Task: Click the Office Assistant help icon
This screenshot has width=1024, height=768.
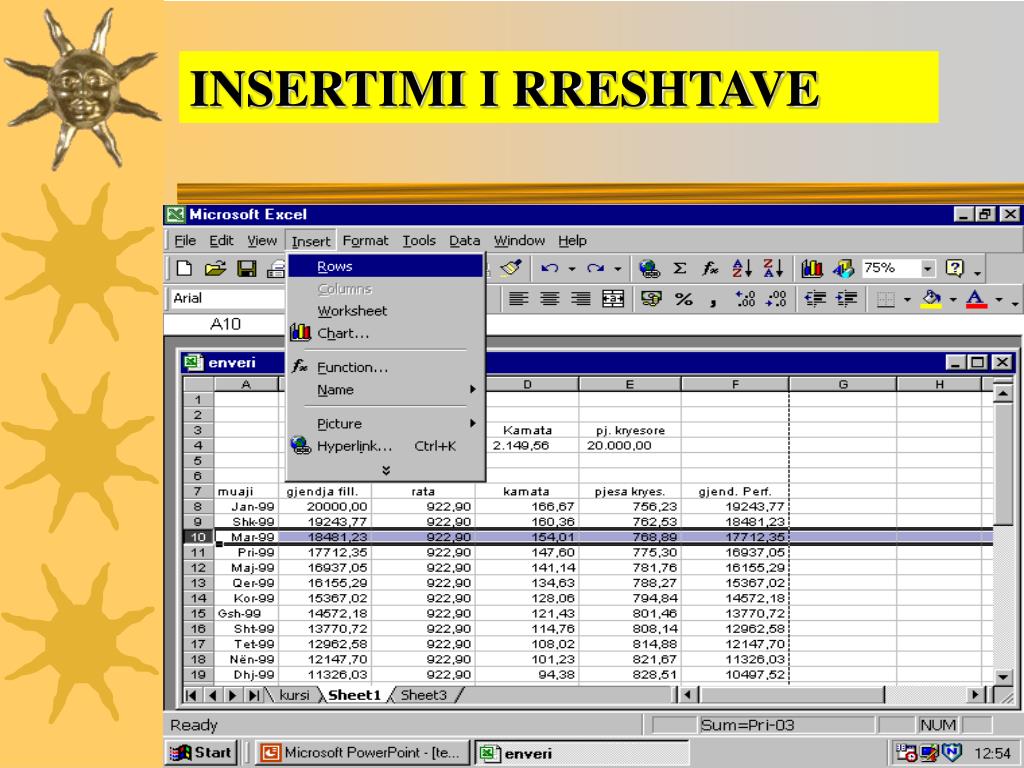Action: tap(954, 268)
